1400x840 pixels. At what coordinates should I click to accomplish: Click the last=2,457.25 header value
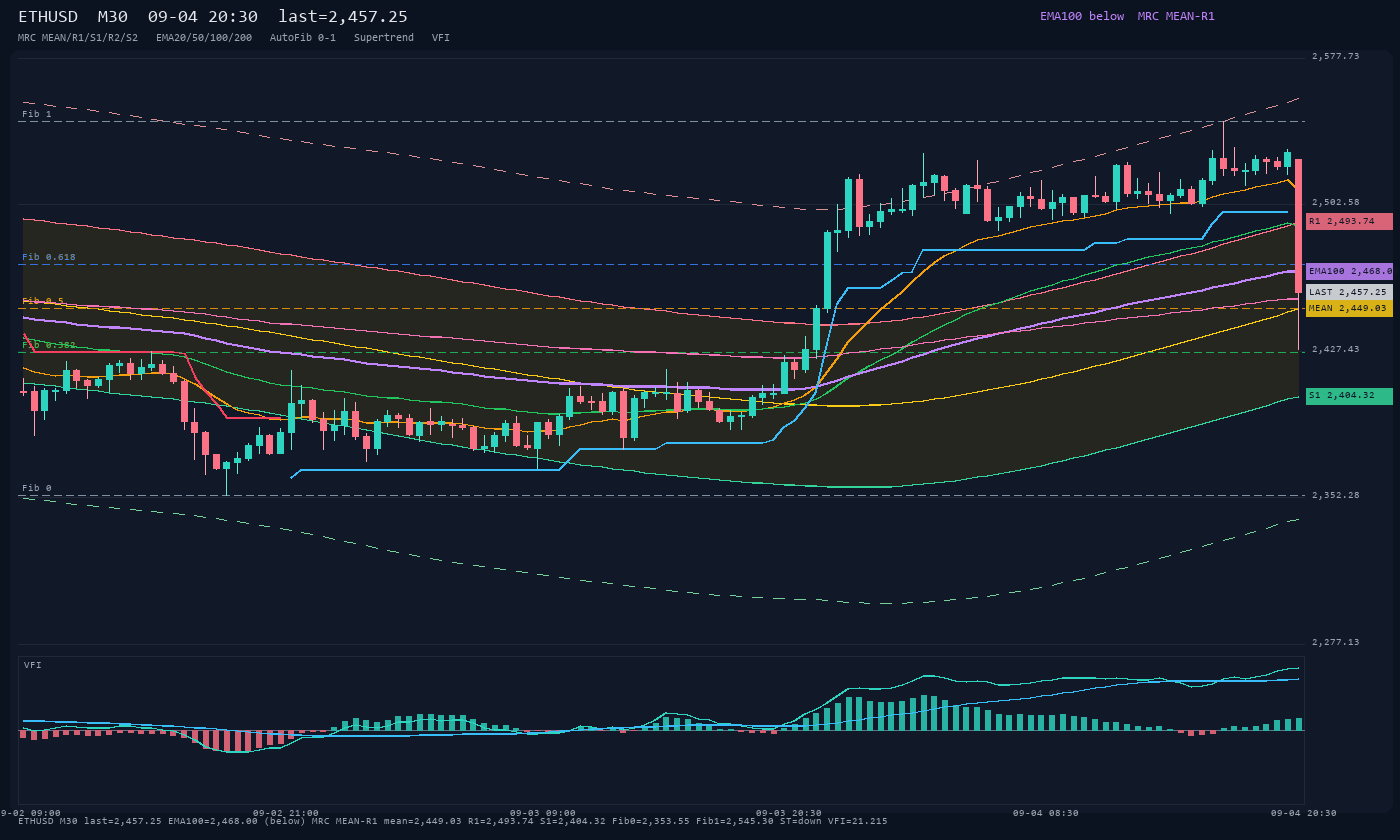point(343,17)
